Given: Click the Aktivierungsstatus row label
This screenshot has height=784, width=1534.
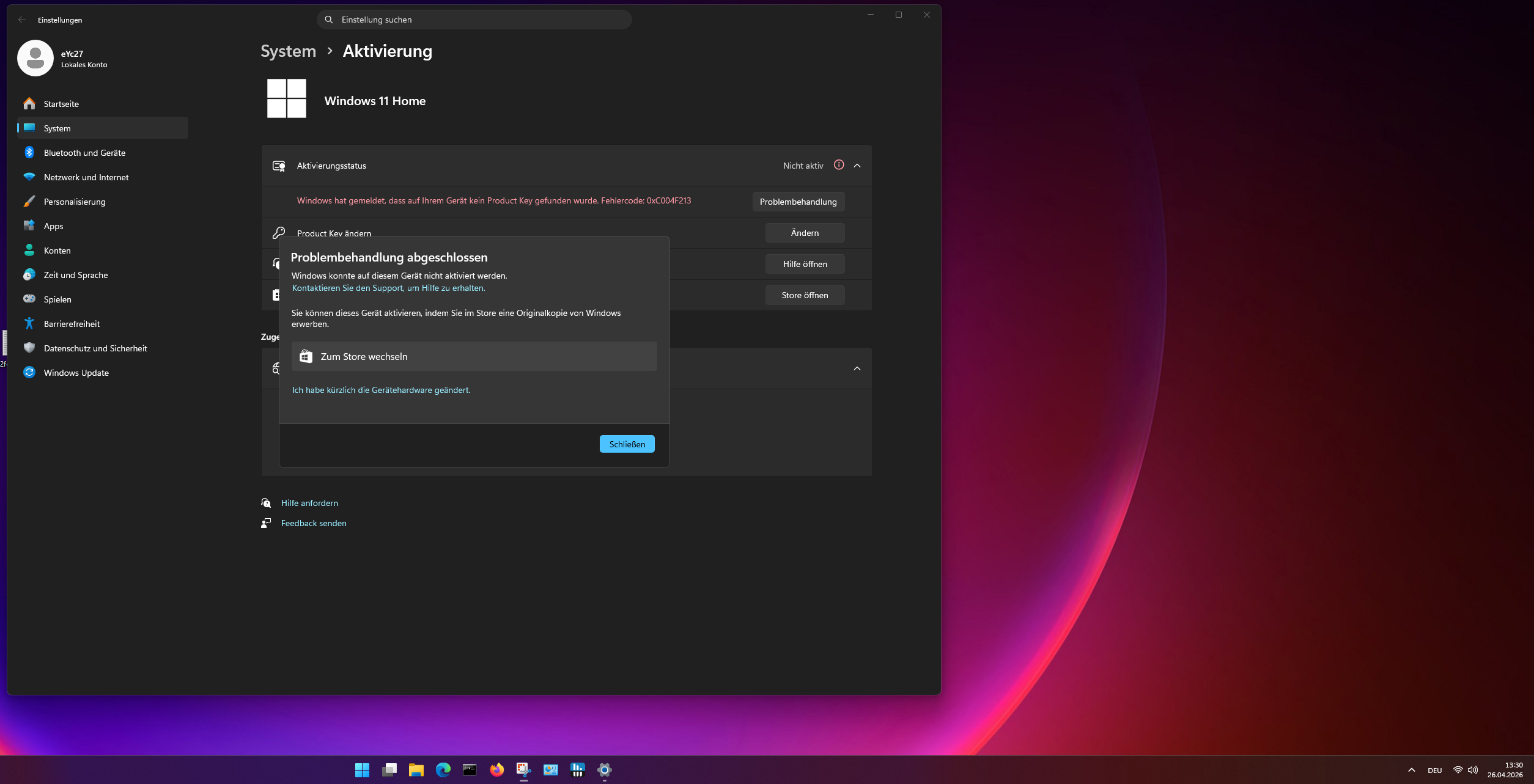Looking at the screenshot, I should [x=332, y=166].
